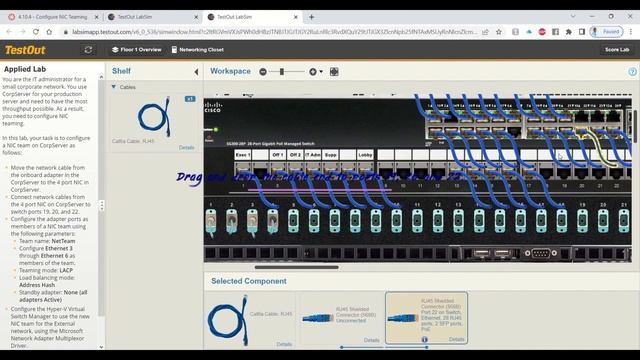
Task: Click the Paused profile button
Action: pyautogui.click(x=607, y=32)
